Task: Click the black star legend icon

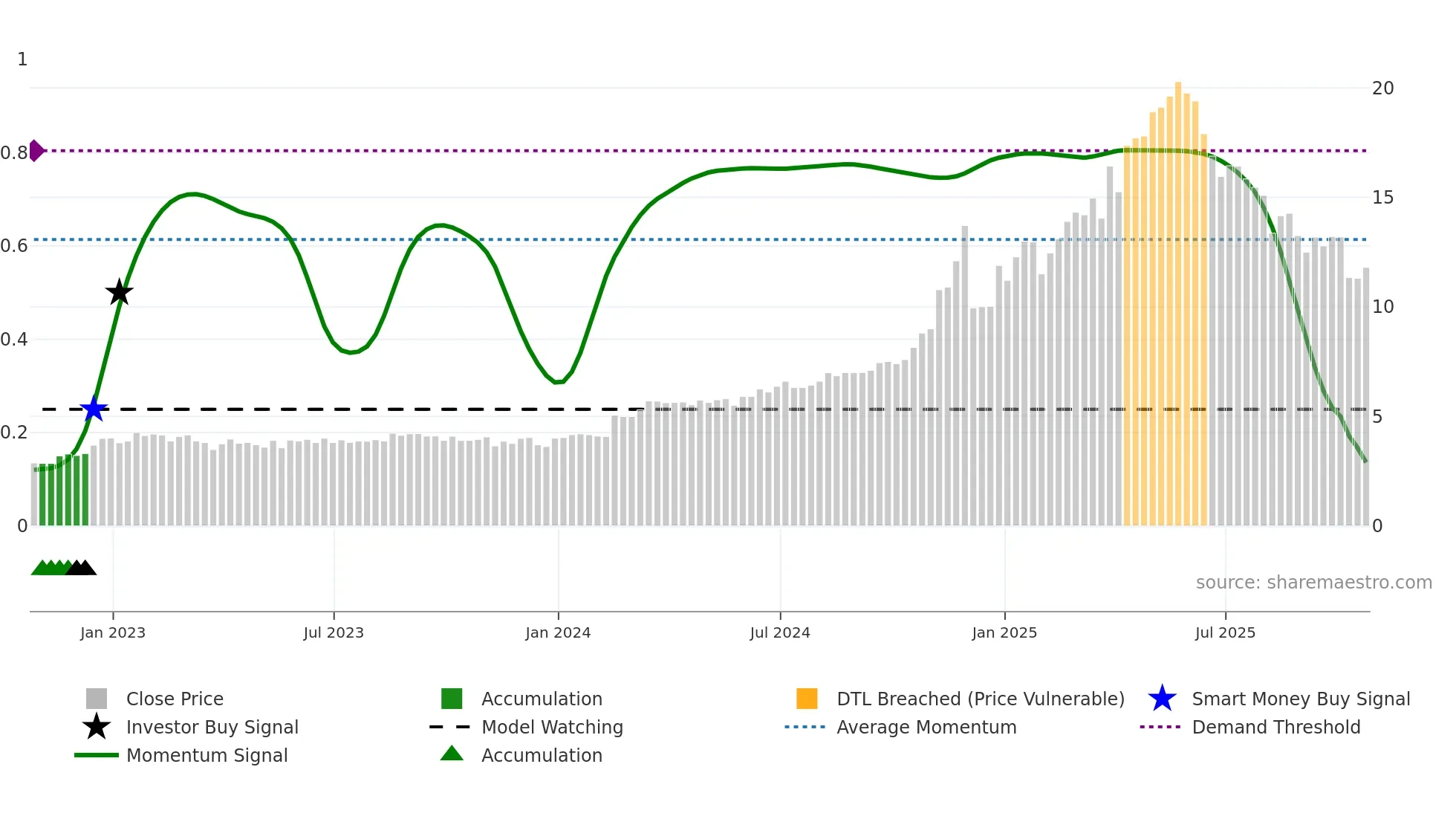Action: [97, 727]
